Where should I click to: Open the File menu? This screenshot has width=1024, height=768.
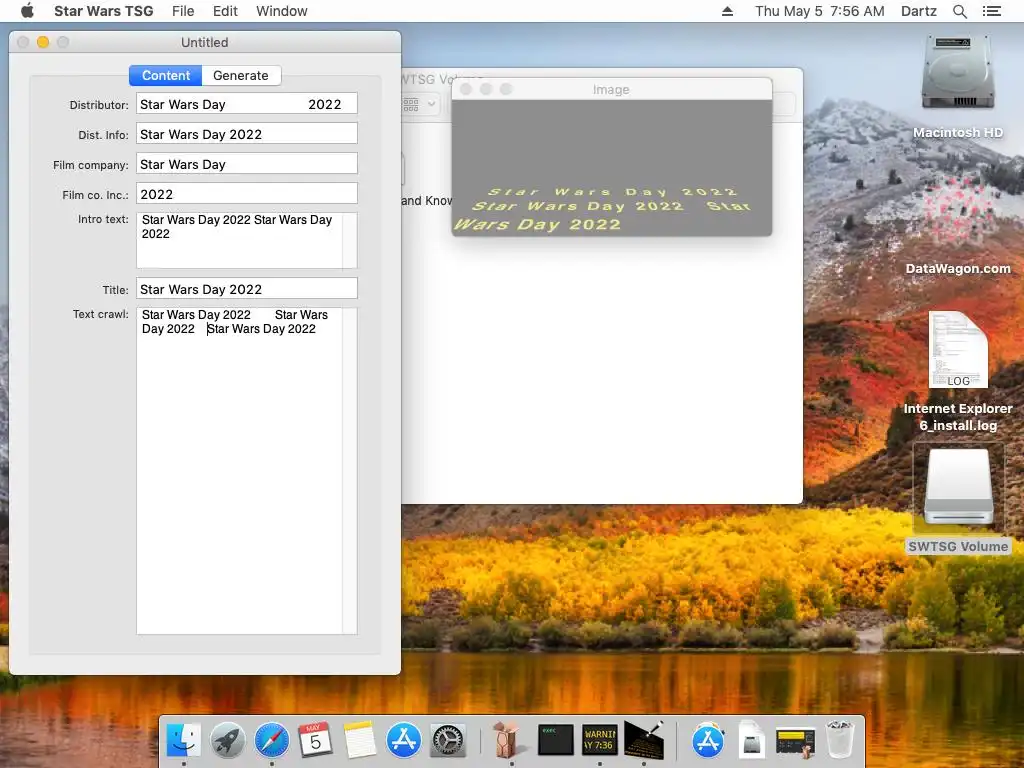(183, 11)
